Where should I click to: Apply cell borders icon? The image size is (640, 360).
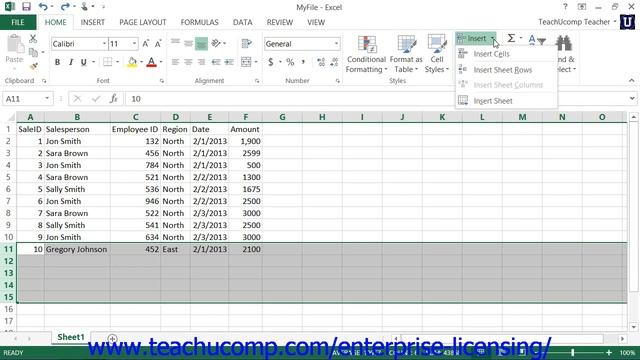coord(107,62)
